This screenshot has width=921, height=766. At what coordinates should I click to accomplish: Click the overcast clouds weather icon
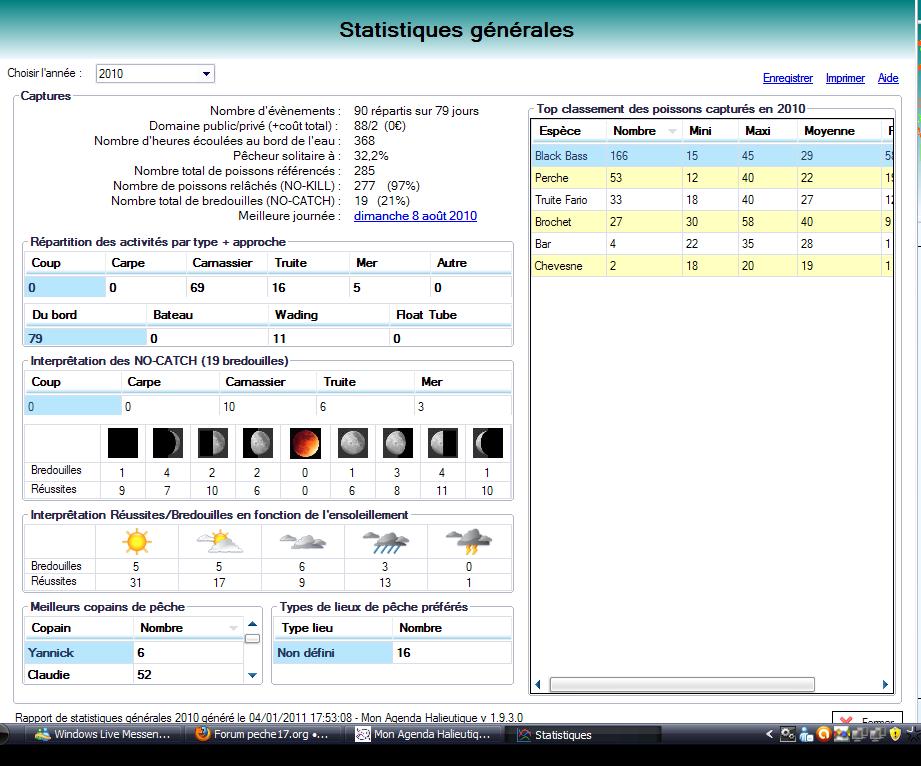click(302, 541)
